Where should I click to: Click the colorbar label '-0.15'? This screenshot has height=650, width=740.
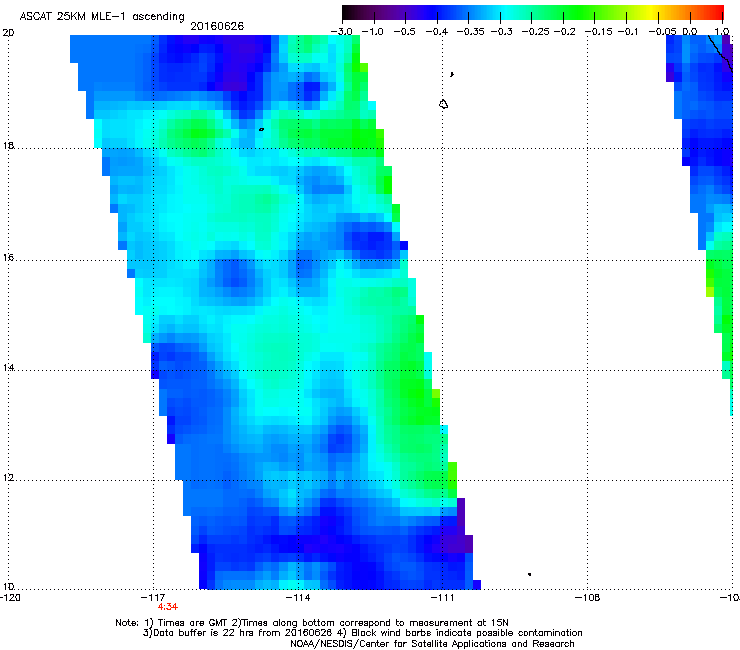[599, 32]
